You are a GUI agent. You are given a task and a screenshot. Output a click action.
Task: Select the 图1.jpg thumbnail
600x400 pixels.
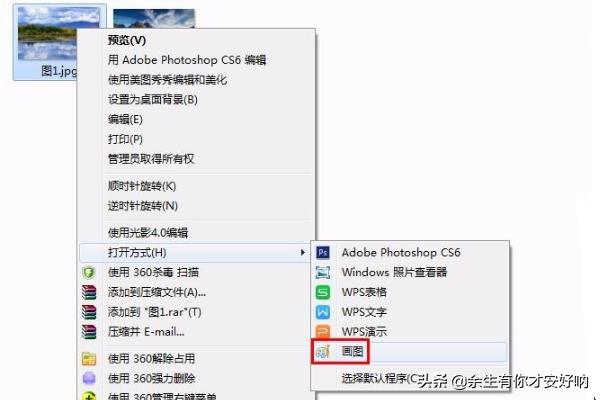[x=59, y=42]
